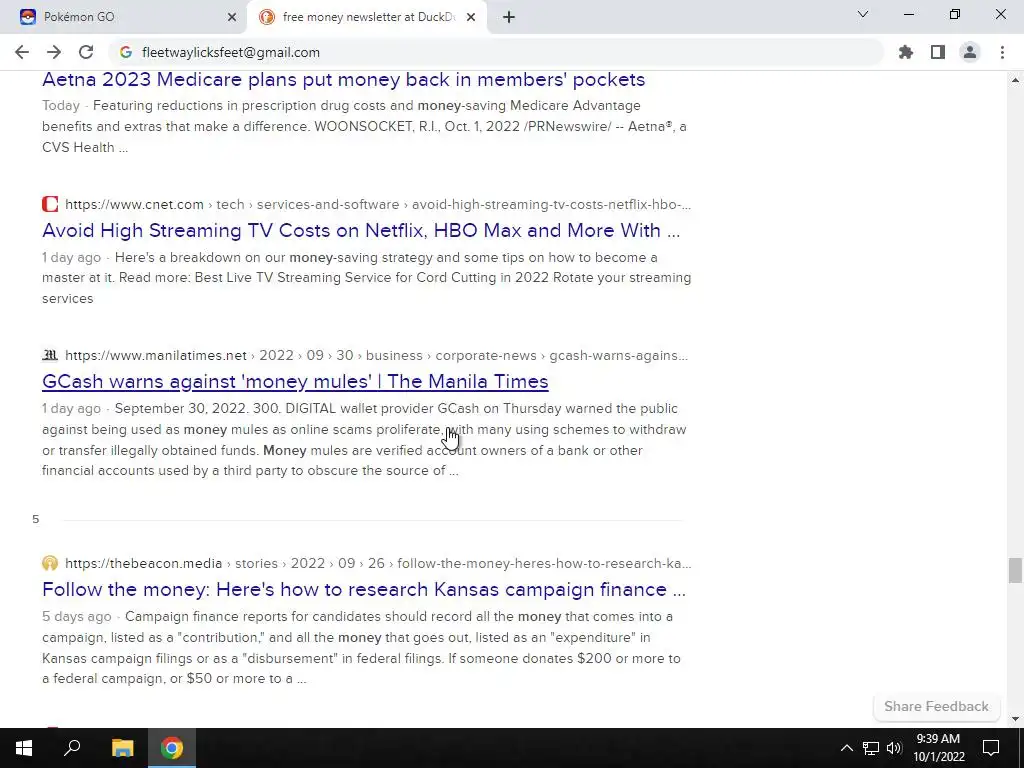Reload the current page

(86, 52)
